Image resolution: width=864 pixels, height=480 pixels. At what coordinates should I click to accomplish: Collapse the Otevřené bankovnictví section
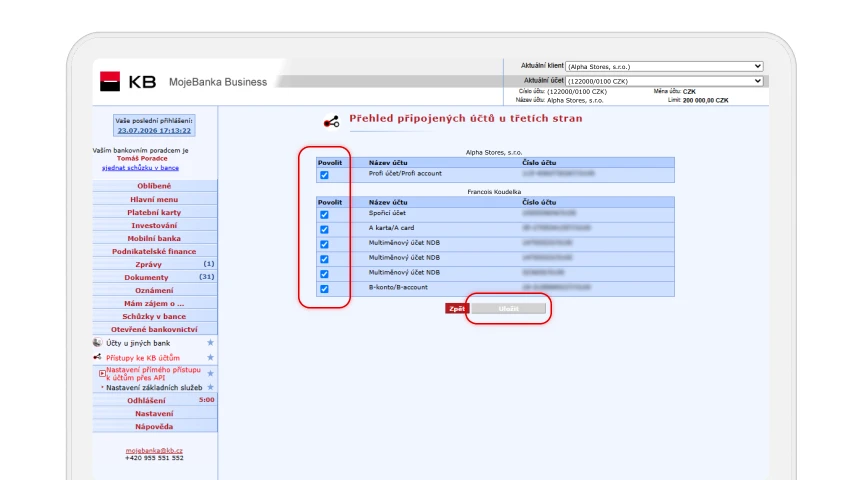(154, 329)
